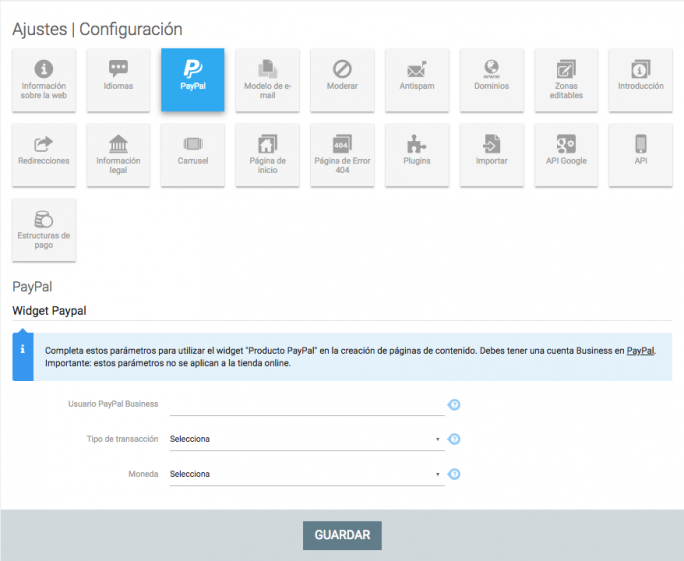Viewport: 684px width, 561px height.
Task: Open the Información legal tile
Action: click(x=118, y=155)
